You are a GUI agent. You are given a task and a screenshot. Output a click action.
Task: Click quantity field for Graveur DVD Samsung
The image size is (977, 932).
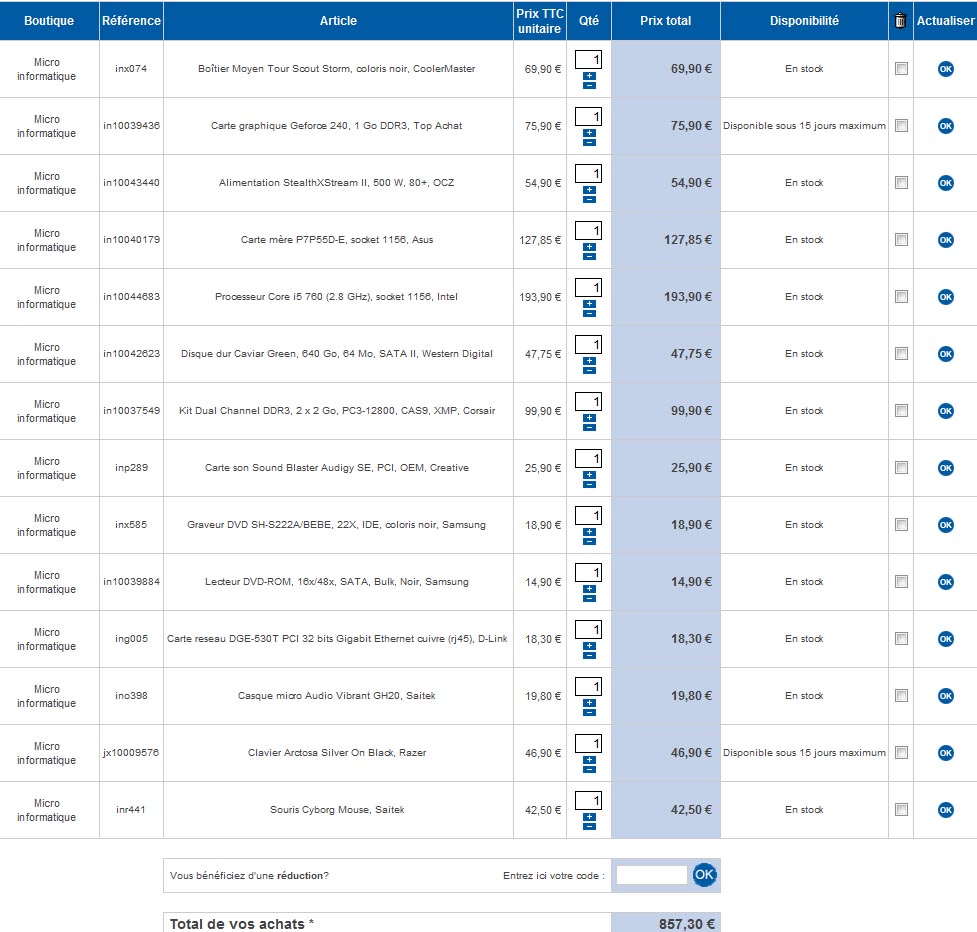(589, 516)
